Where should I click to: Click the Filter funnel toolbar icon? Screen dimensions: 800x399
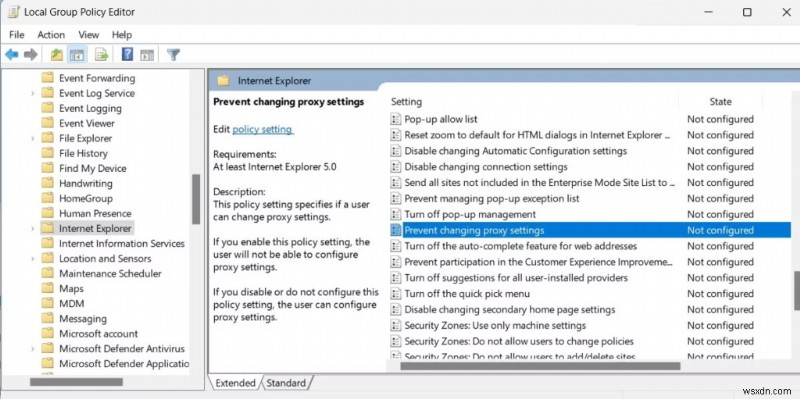[173, 55]
